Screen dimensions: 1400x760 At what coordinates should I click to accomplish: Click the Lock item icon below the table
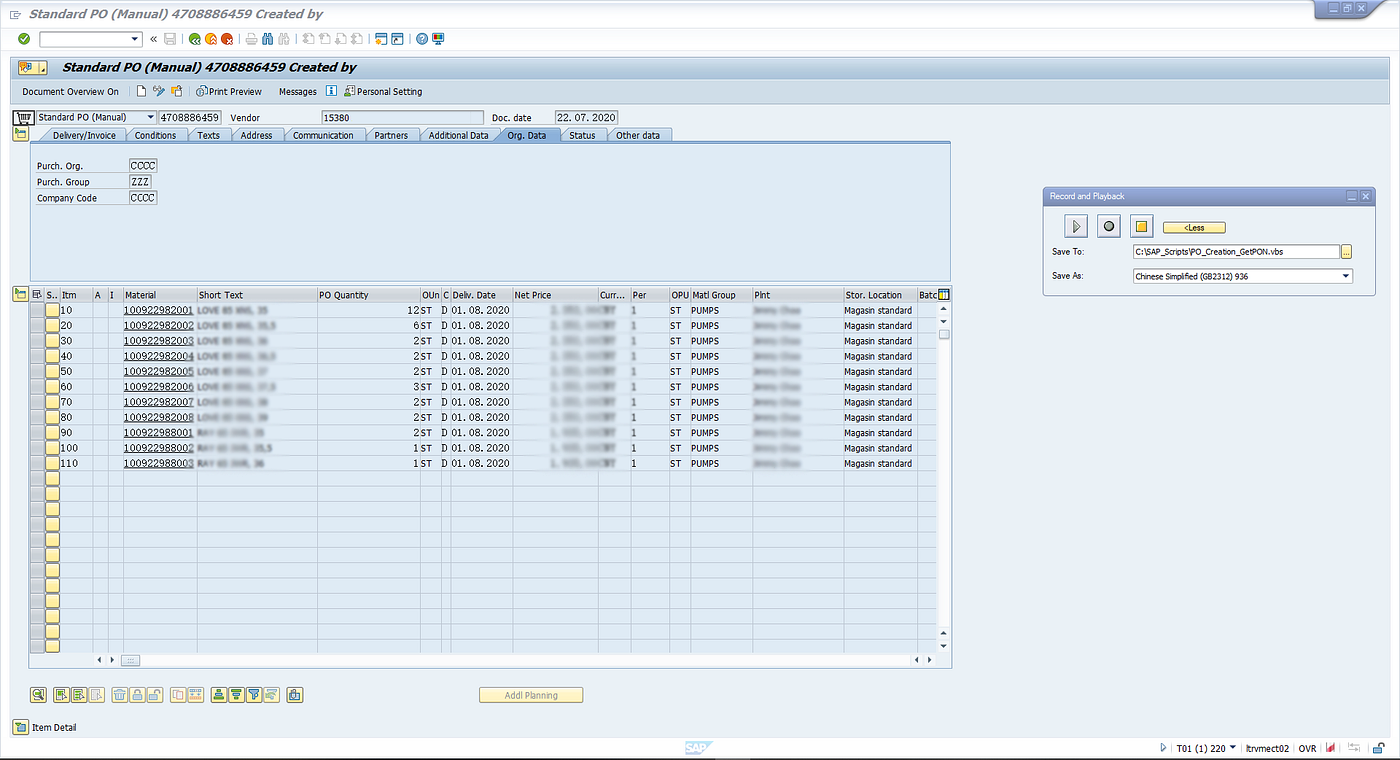135,695
